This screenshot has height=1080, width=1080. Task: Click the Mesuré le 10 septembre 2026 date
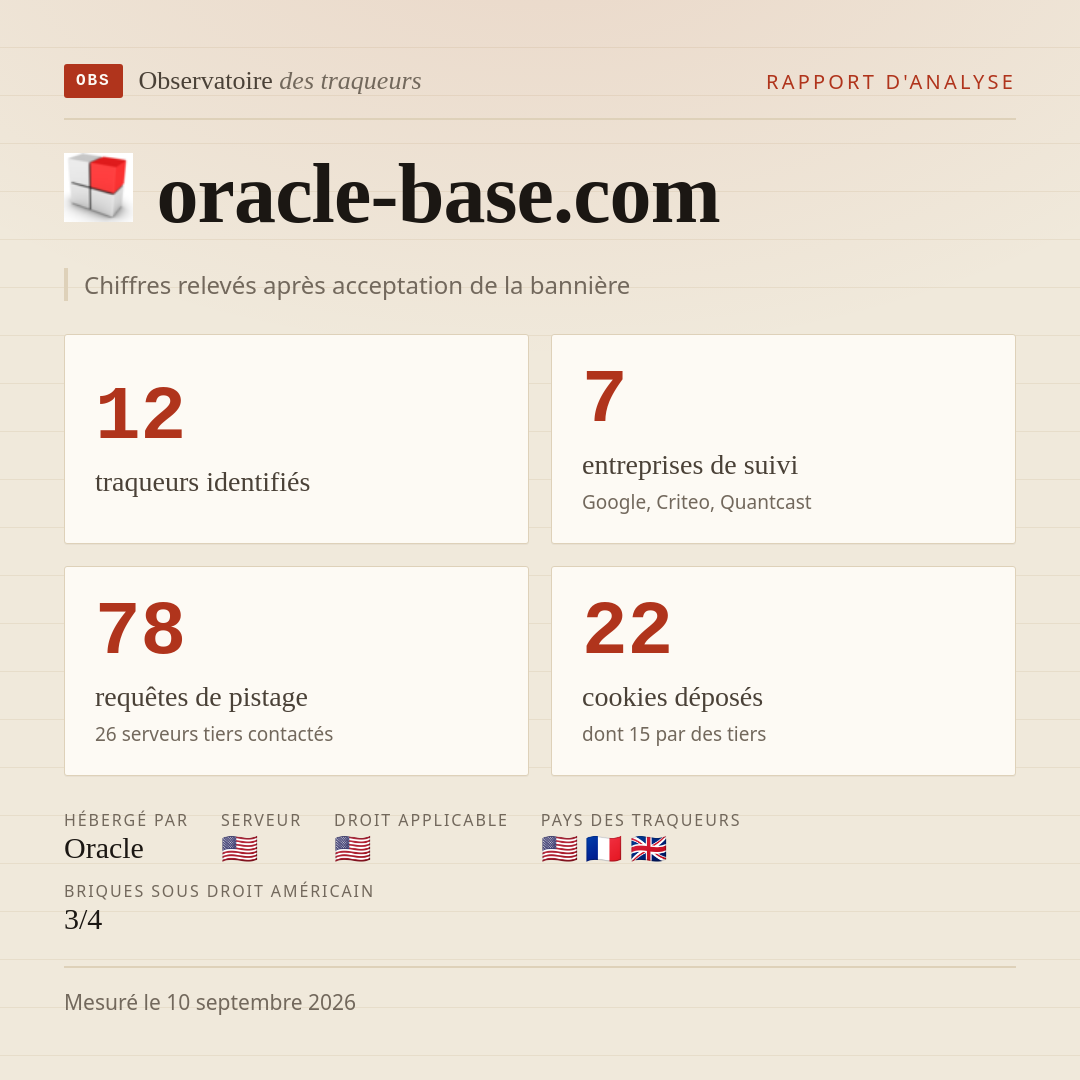(x=210, y=1002)
